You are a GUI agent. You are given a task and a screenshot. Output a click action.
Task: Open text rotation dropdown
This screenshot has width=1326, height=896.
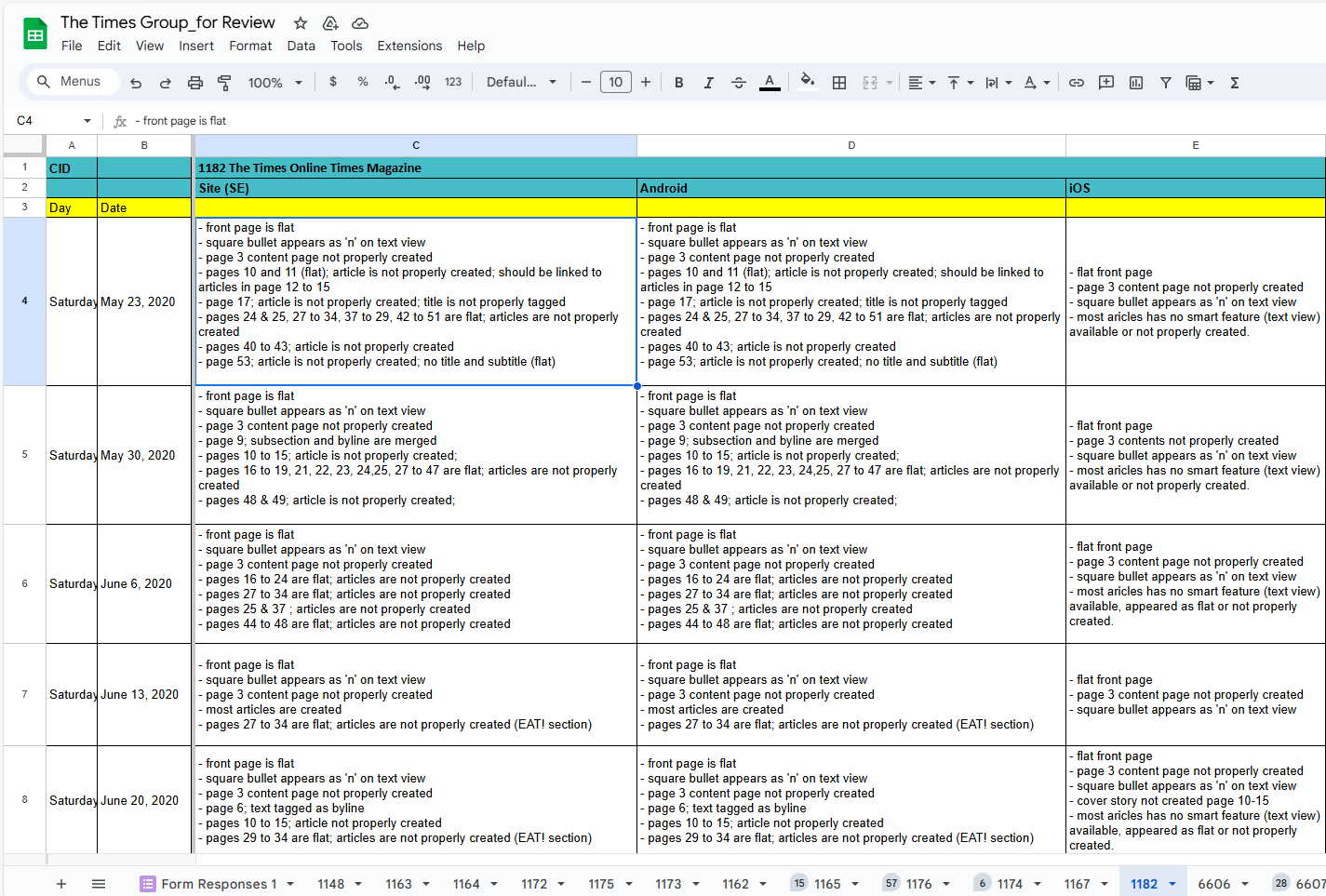click(x=1037, y=83)
